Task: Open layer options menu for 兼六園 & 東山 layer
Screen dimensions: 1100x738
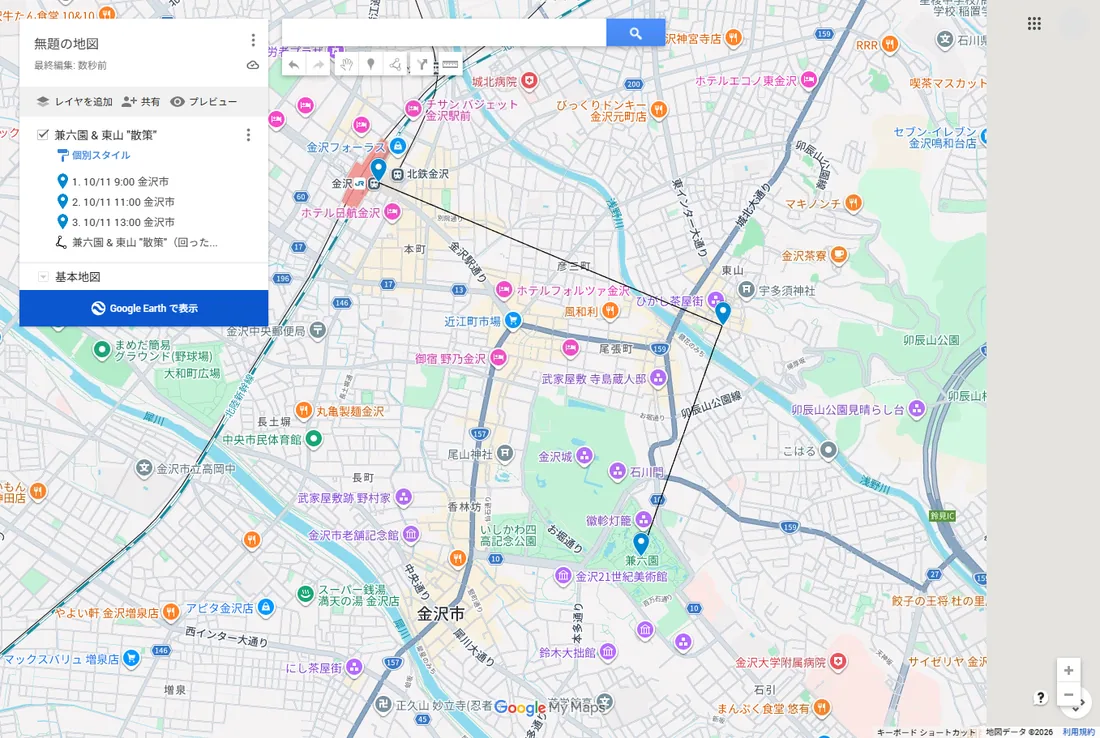Action: 248,135
